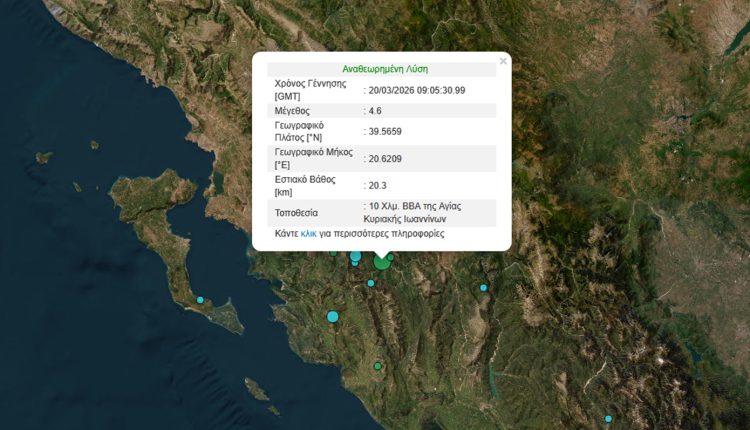Click the Τοποθεσία row label
This screenshot has height=430, width=750.
click(296, 212)
